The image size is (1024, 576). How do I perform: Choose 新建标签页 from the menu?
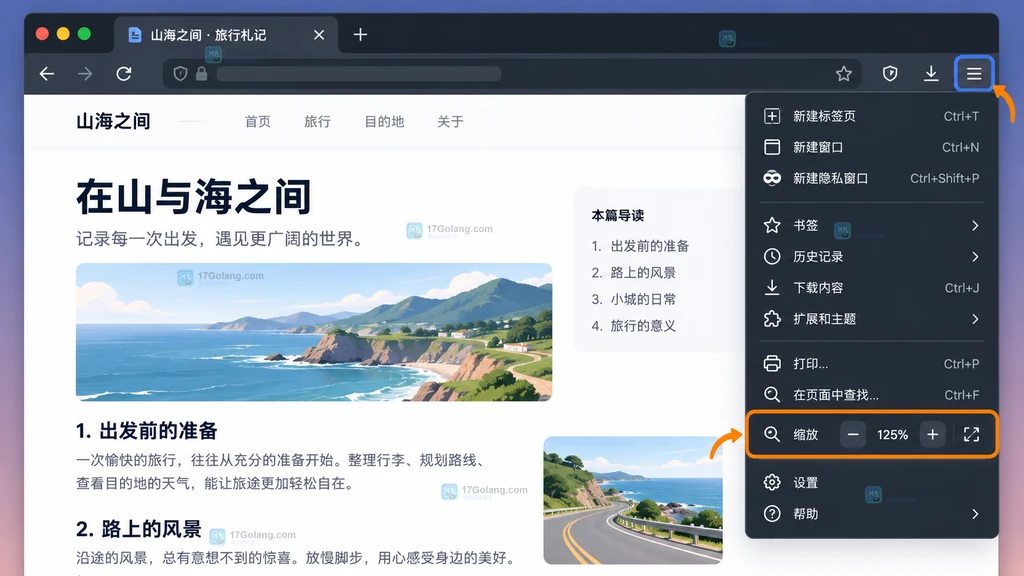coord(871,116)
